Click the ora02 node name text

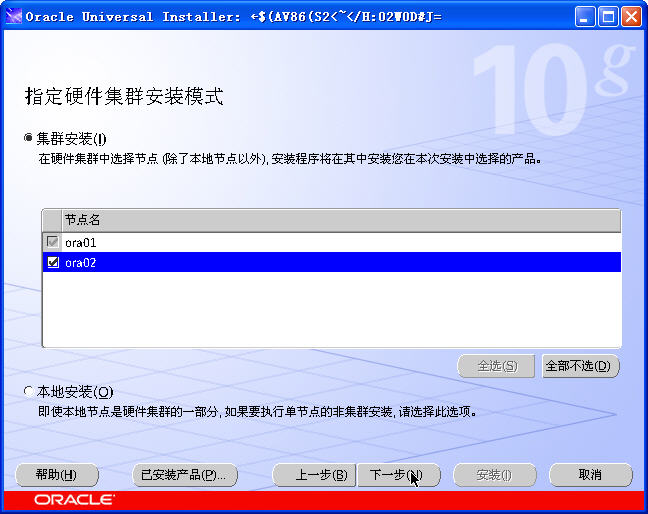click(81, 262)
